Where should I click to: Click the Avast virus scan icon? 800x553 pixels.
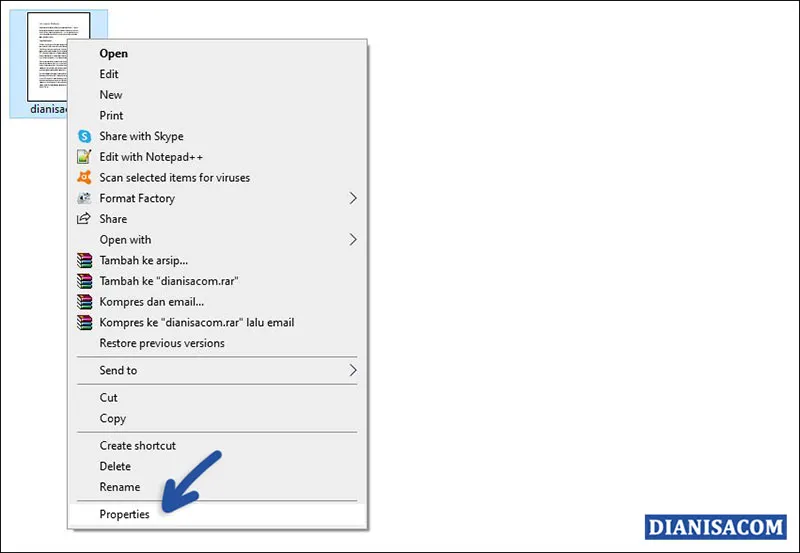84,178
